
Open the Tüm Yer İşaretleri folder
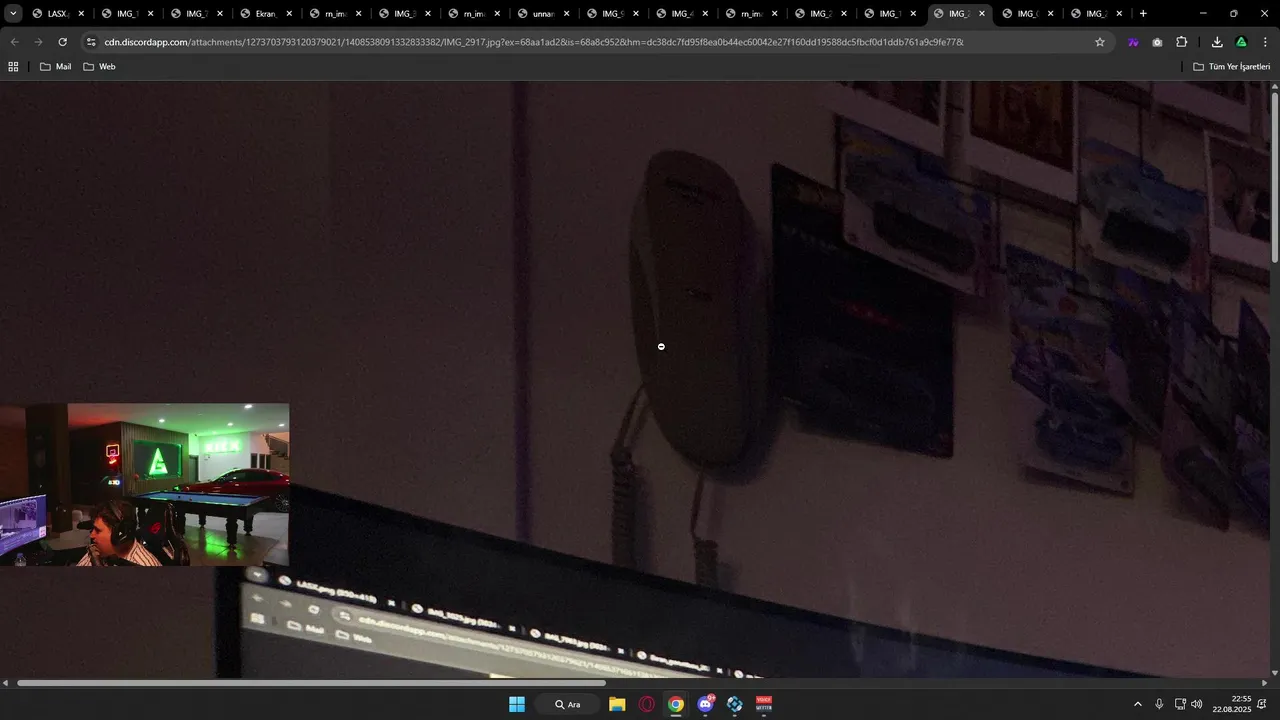[x=1232, y=66]
